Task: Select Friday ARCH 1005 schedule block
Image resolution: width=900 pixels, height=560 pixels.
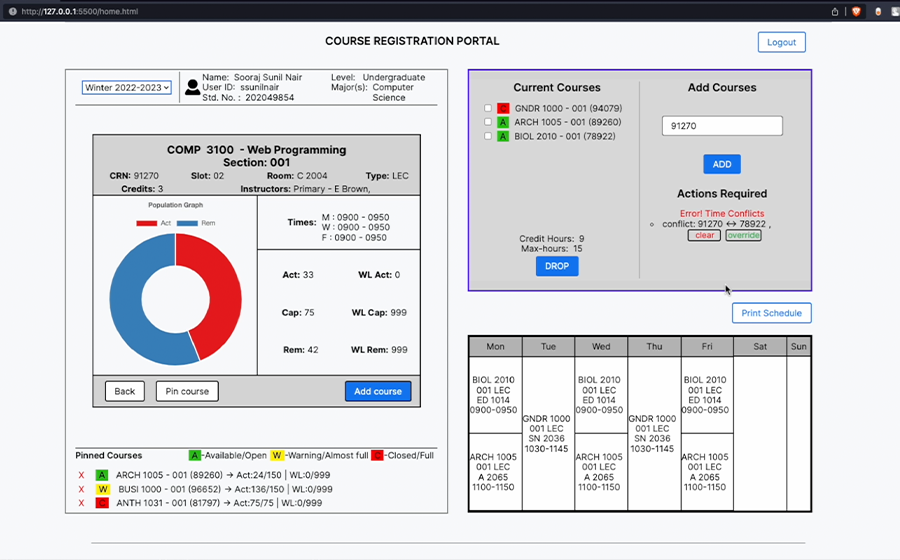Action: pos(706,472)
